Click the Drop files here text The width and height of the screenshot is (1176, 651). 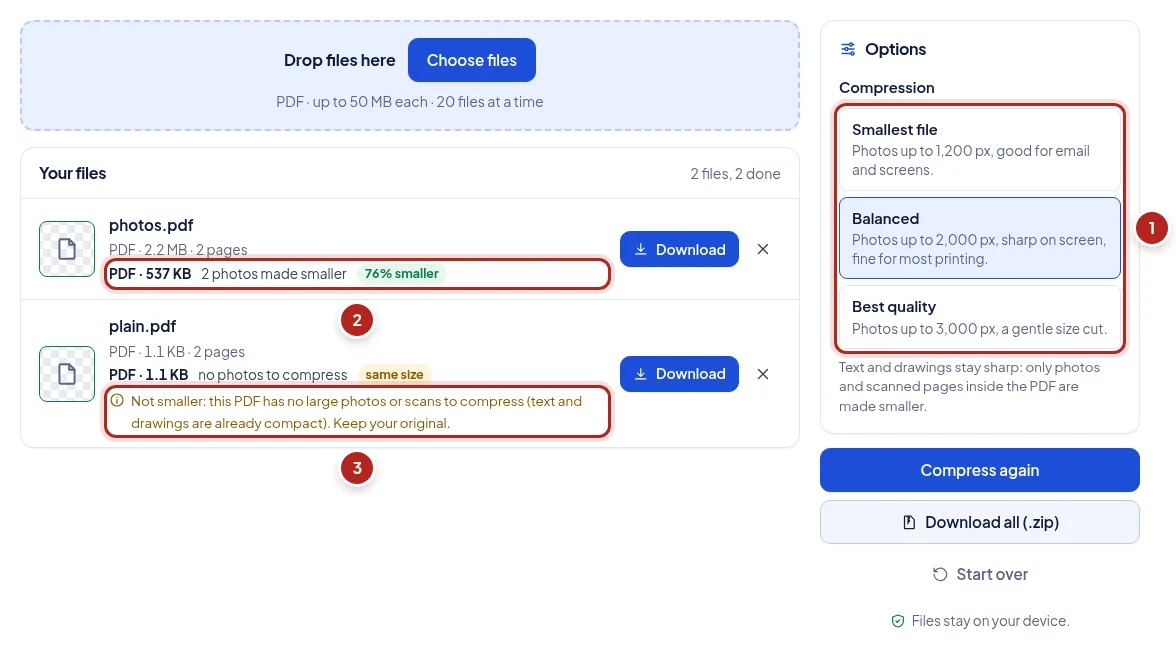[340, 60]
